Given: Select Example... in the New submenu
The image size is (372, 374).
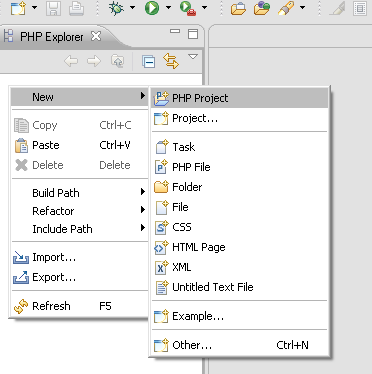Looking at the screenshot, I should tap(239, 316).
